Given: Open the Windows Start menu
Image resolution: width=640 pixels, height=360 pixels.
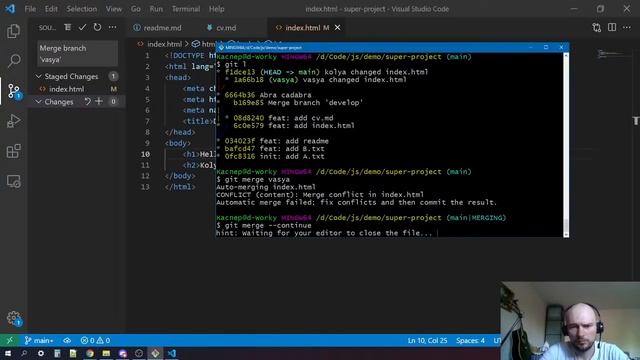Looking at the screenshot, I should 8,353.
